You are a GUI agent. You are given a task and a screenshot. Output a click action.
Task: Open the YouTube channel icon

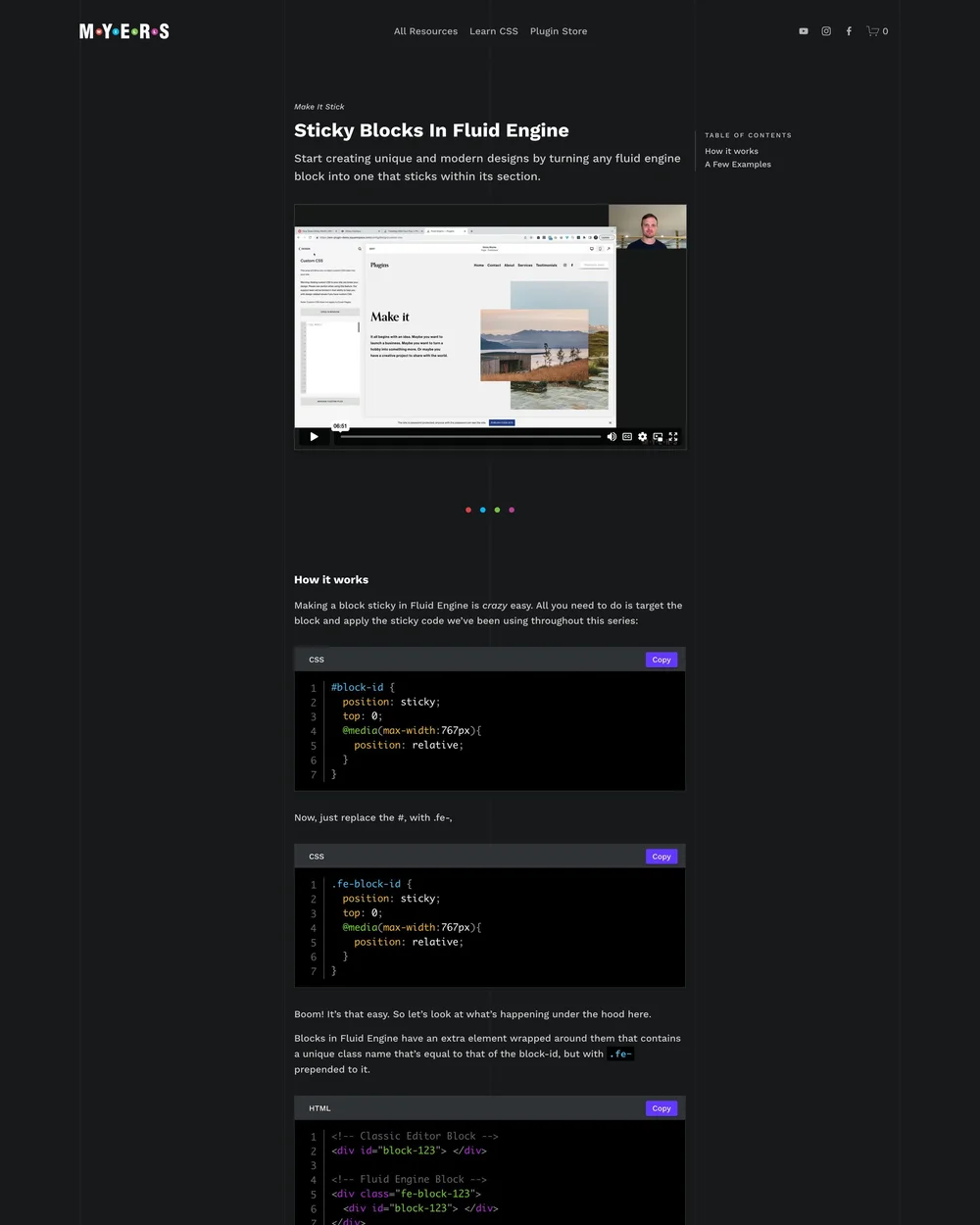pos(803,30)
